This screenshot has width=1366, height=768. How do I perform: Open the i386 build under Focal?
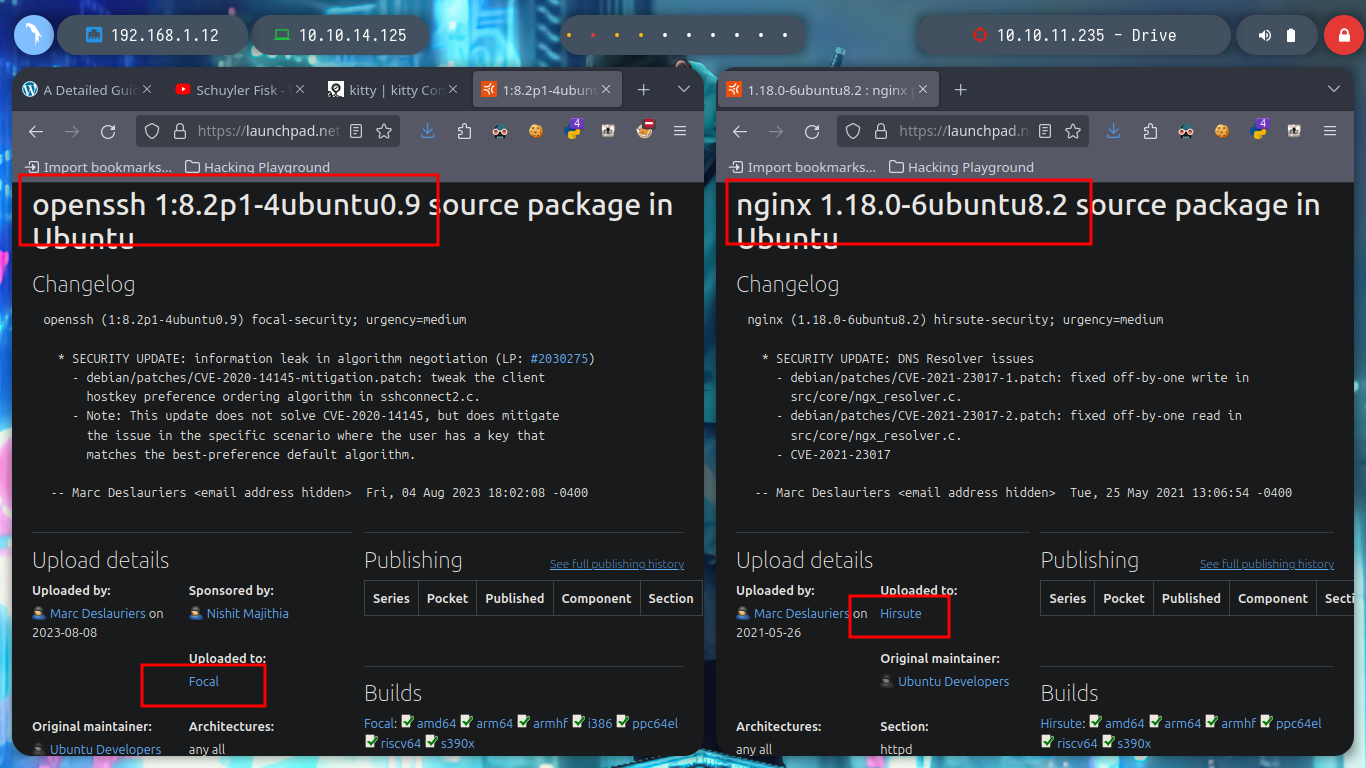600,723
